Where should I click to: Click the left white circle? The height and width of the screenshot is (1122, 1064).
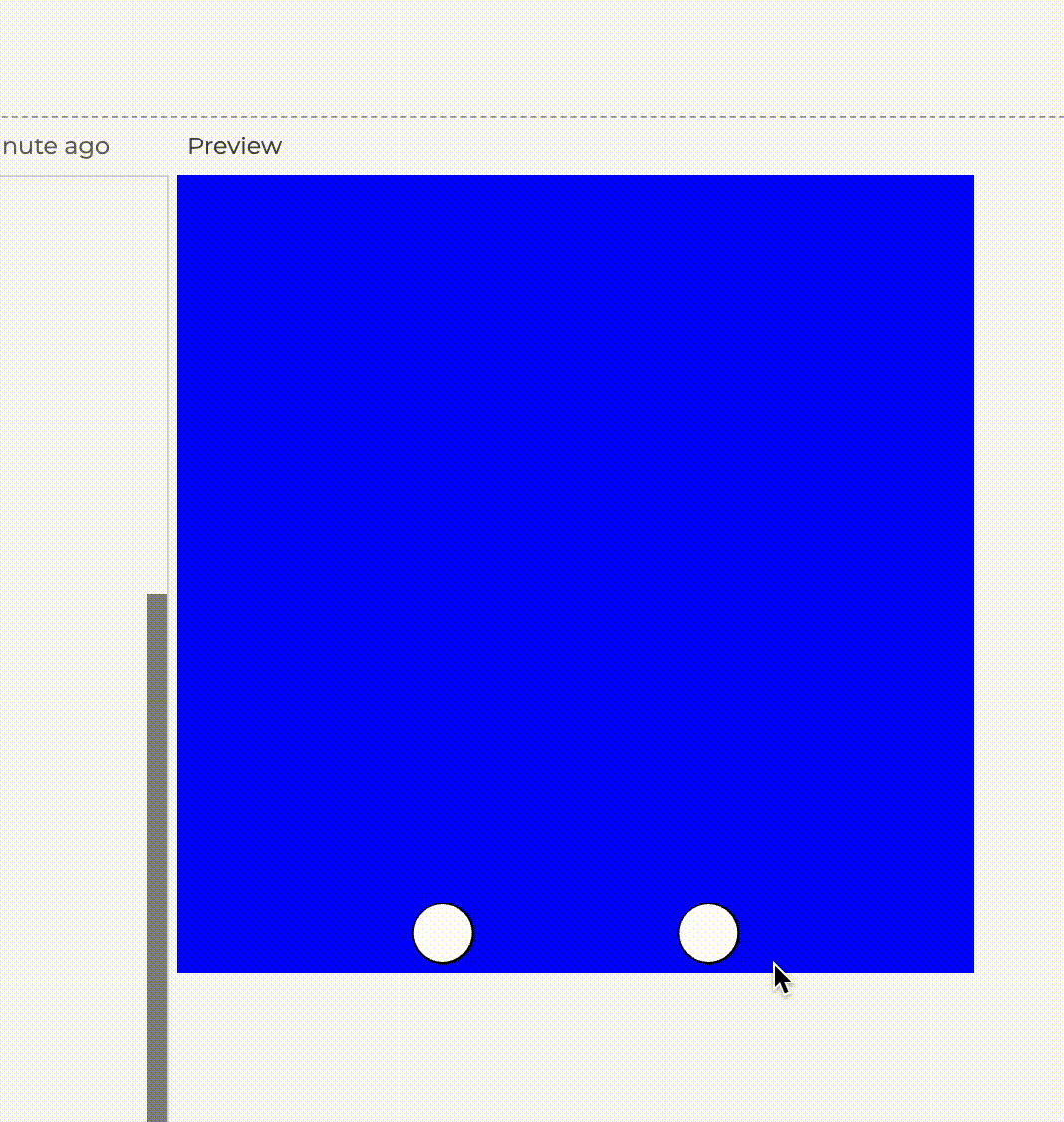[442, 932]
